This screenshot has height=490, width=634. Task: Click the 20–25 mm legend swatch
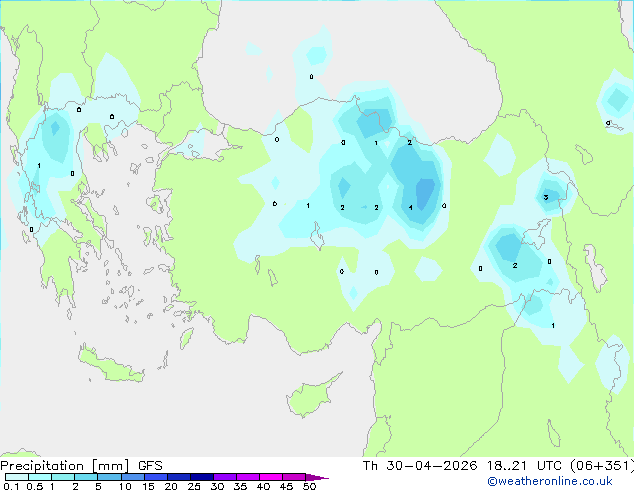point(179,477)
